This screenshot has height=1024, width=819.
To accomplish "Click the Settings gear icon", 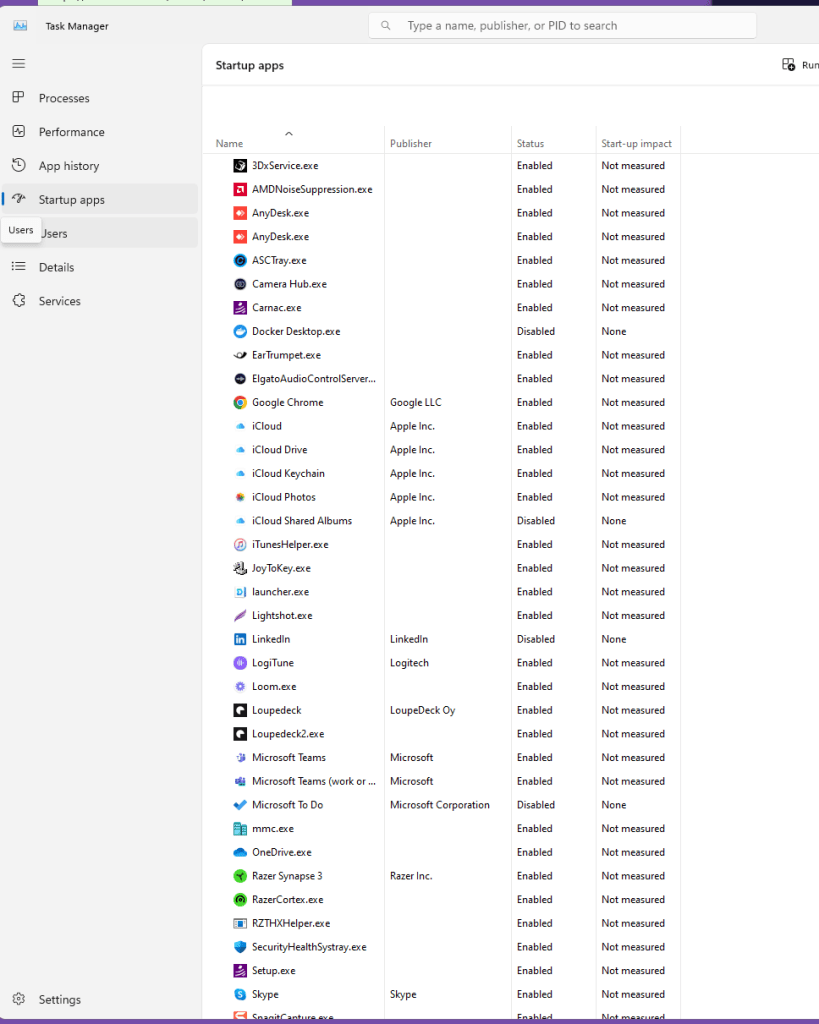I will point(18,999).
